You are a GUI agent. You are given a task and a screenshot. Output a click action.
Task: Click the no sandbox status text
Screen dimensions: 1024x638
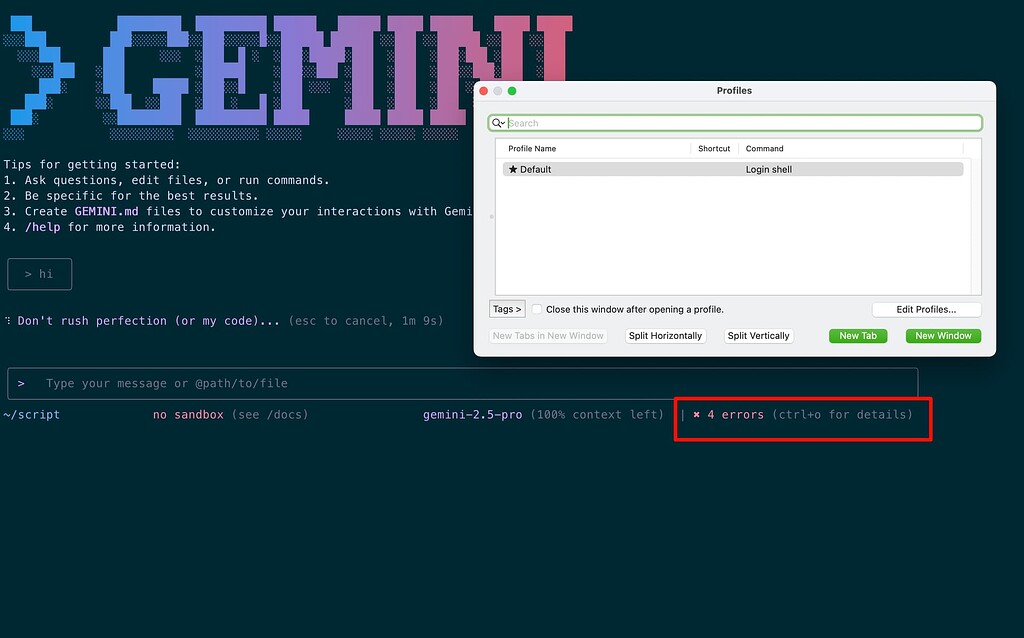[188, 415]
